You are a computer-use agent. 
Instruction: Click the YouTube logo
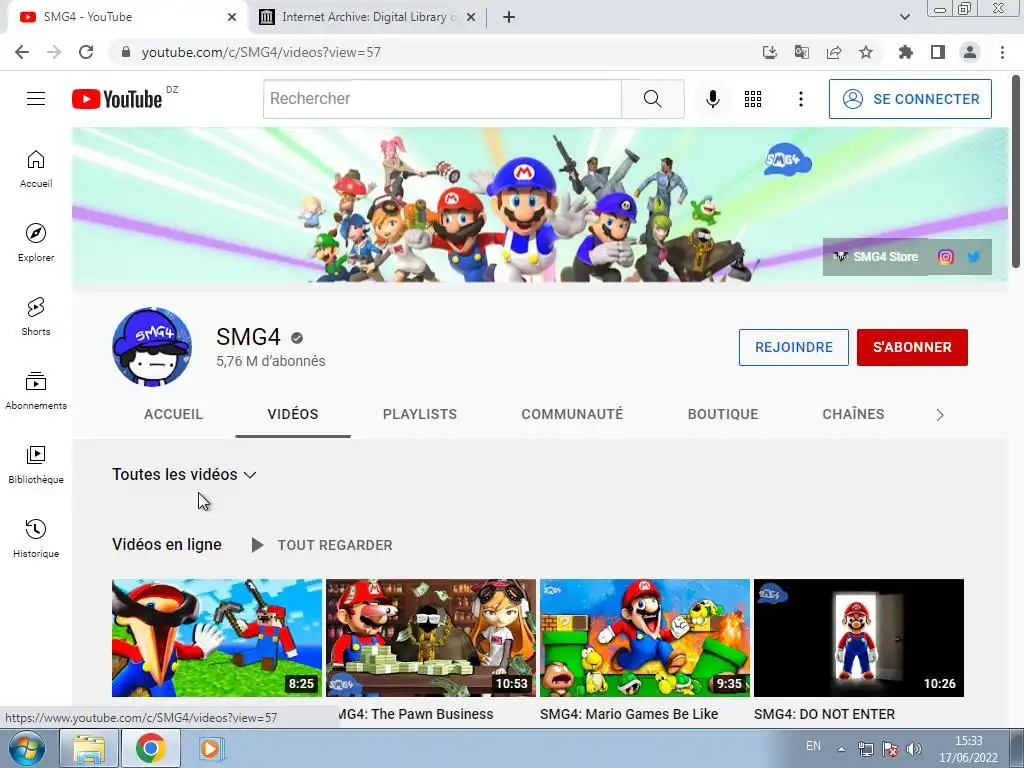(x=117, y=99)
